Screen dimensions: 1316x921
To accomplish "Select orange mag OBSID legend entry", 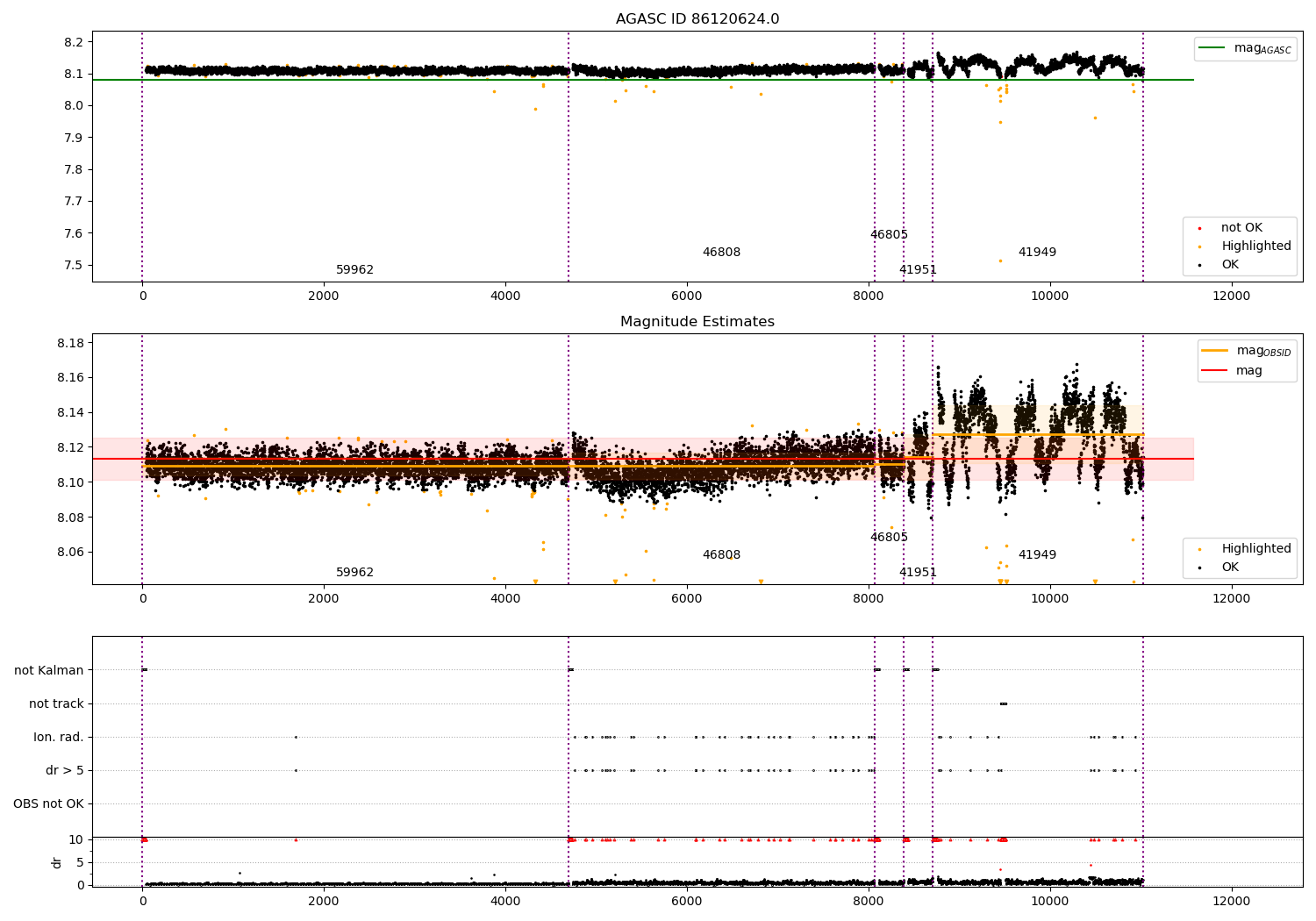I will tap(1246, 351).
